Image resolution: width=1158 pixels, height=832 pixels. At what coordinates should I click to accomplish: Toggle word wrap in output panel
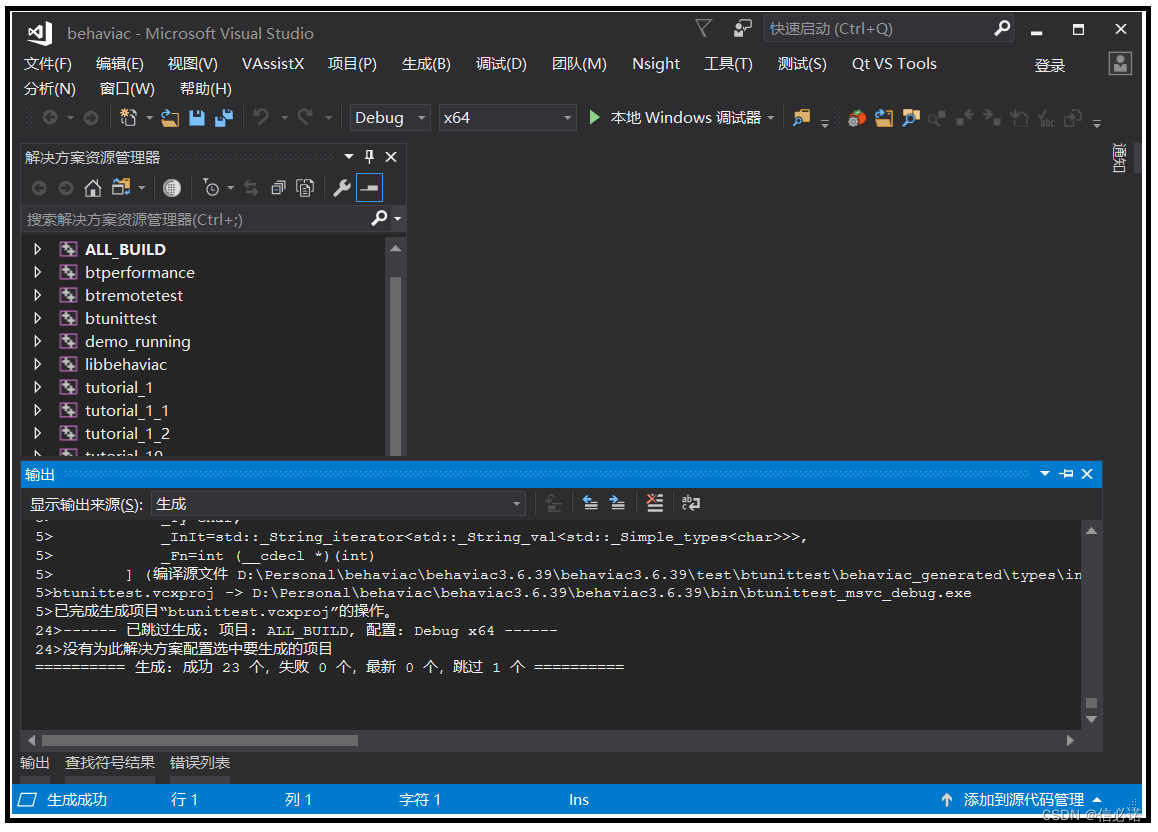(691, 503)
